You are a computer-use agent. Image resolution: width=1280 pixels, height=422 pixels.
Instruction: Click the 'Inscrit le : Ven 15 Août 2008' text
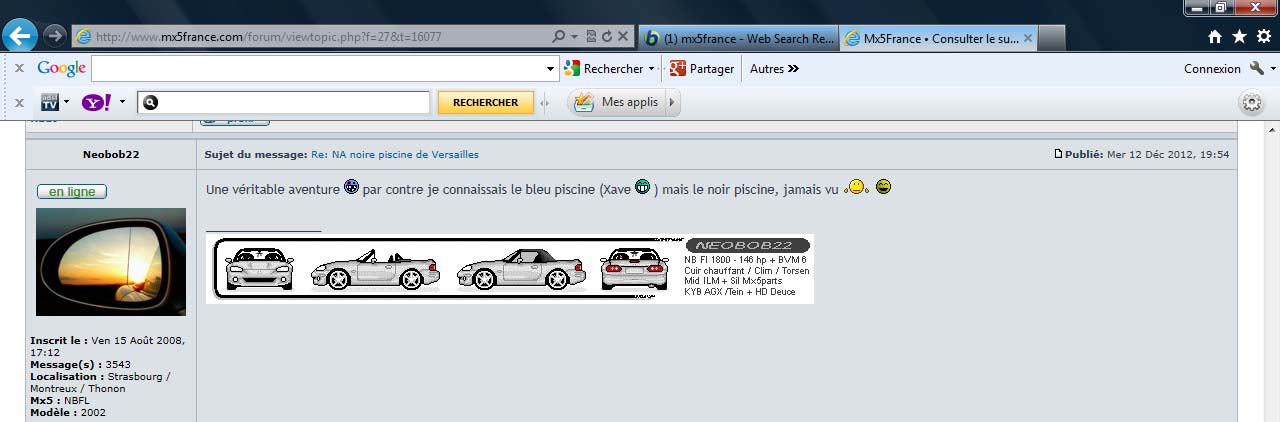[107, 346]
